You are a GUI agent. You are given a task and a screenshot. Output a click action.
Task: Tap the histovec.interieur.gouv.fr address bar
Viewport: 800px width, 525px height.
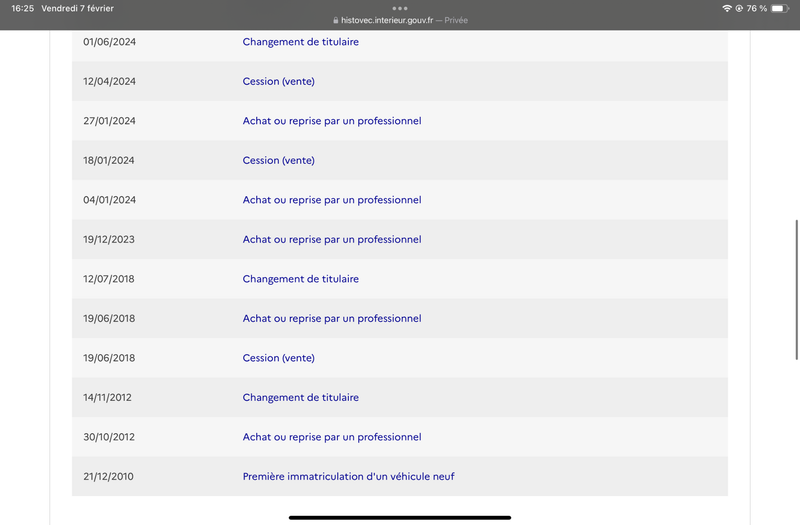400,20
